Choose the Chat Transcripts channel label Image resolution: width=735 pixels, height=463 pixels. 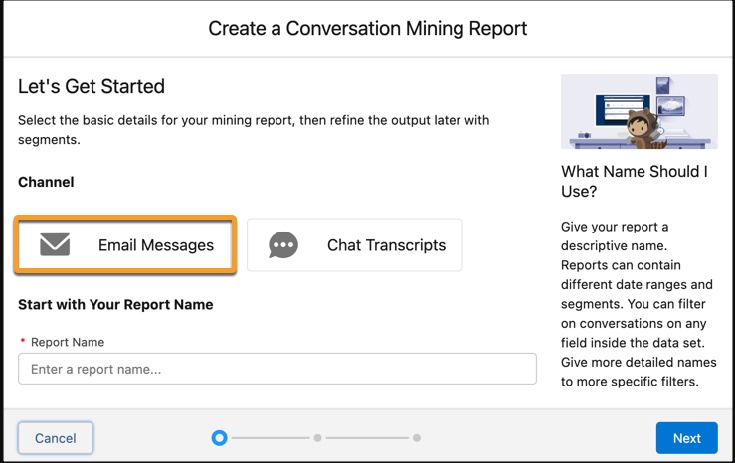386,245
